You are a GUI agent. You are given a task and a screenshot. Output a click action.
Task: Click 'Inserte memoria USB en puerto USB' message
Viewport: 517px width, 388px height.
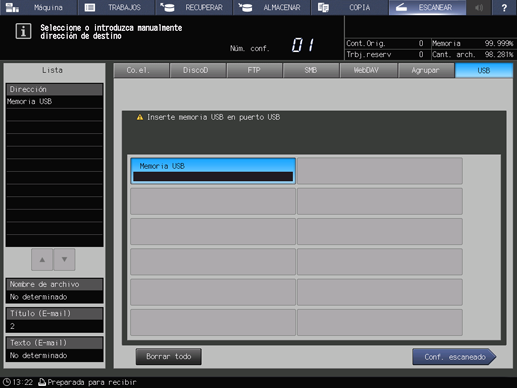[x=213, y=117]
